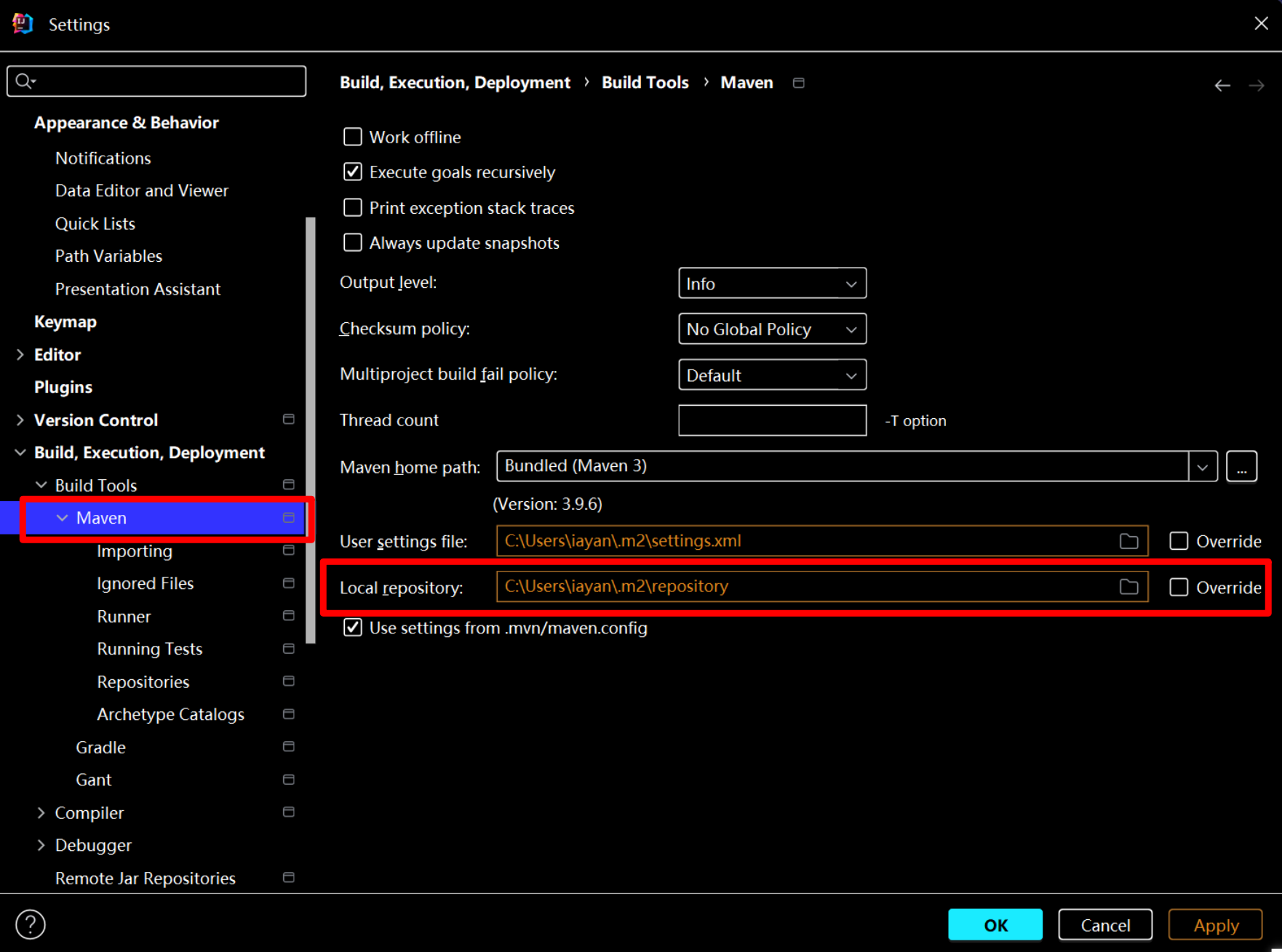Viewport: 1282px width, 952px height.
Task: Click project icon on Ignored Files row
Action: coord(288,583)
